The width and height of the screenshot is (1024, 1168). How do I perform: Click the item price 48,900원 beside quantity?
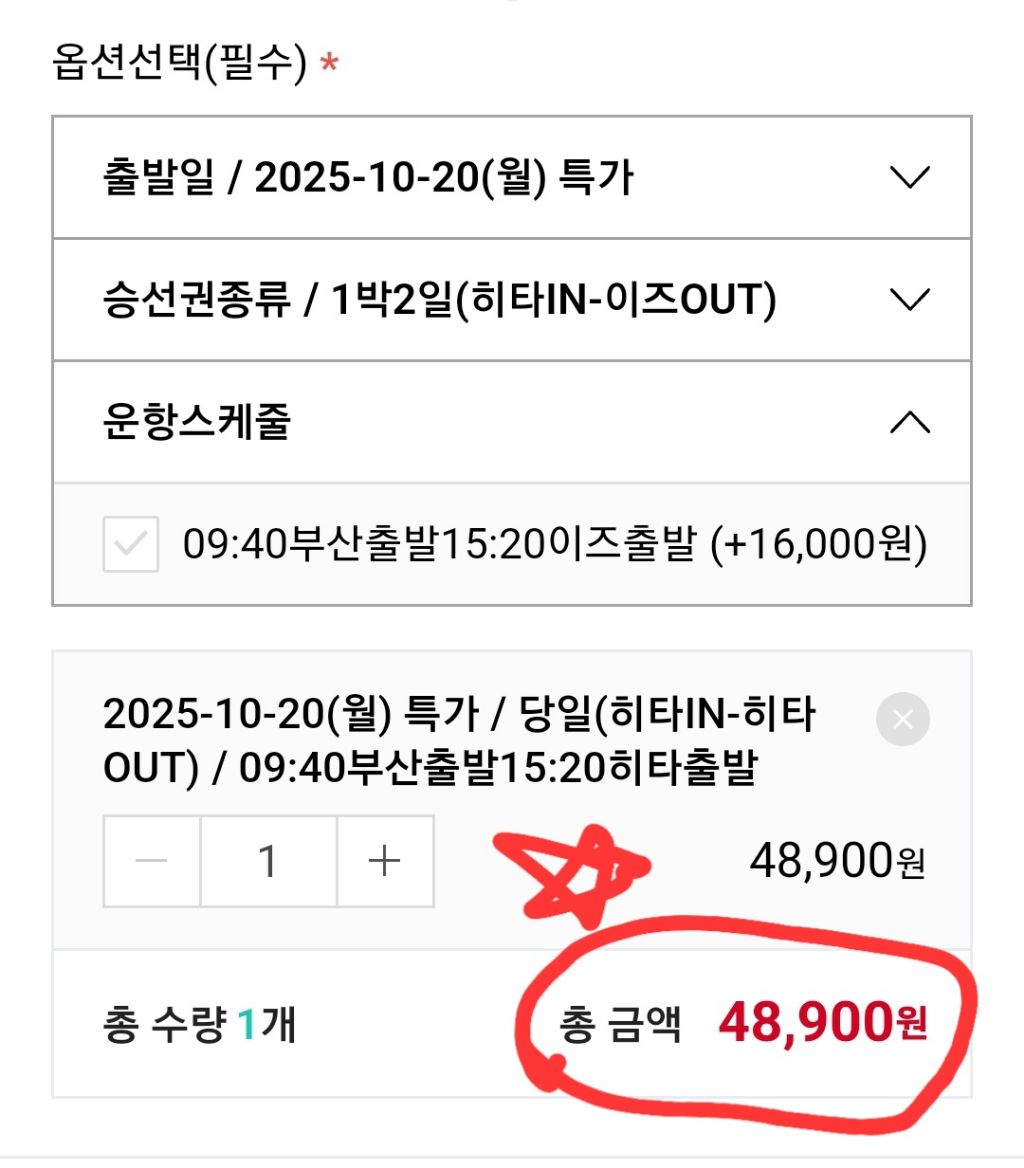click(837, 860)
